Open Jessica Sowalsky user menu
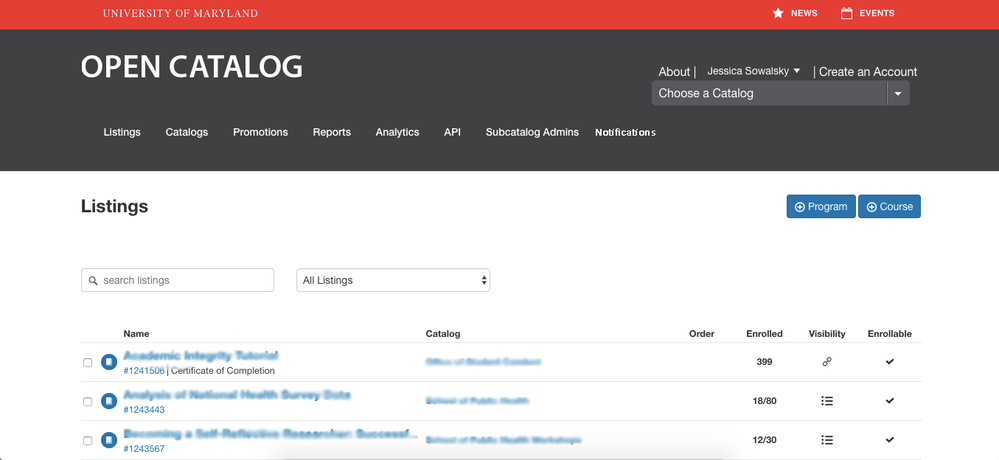The height and width of the screenshot is (460, 999). pos(754,71)
